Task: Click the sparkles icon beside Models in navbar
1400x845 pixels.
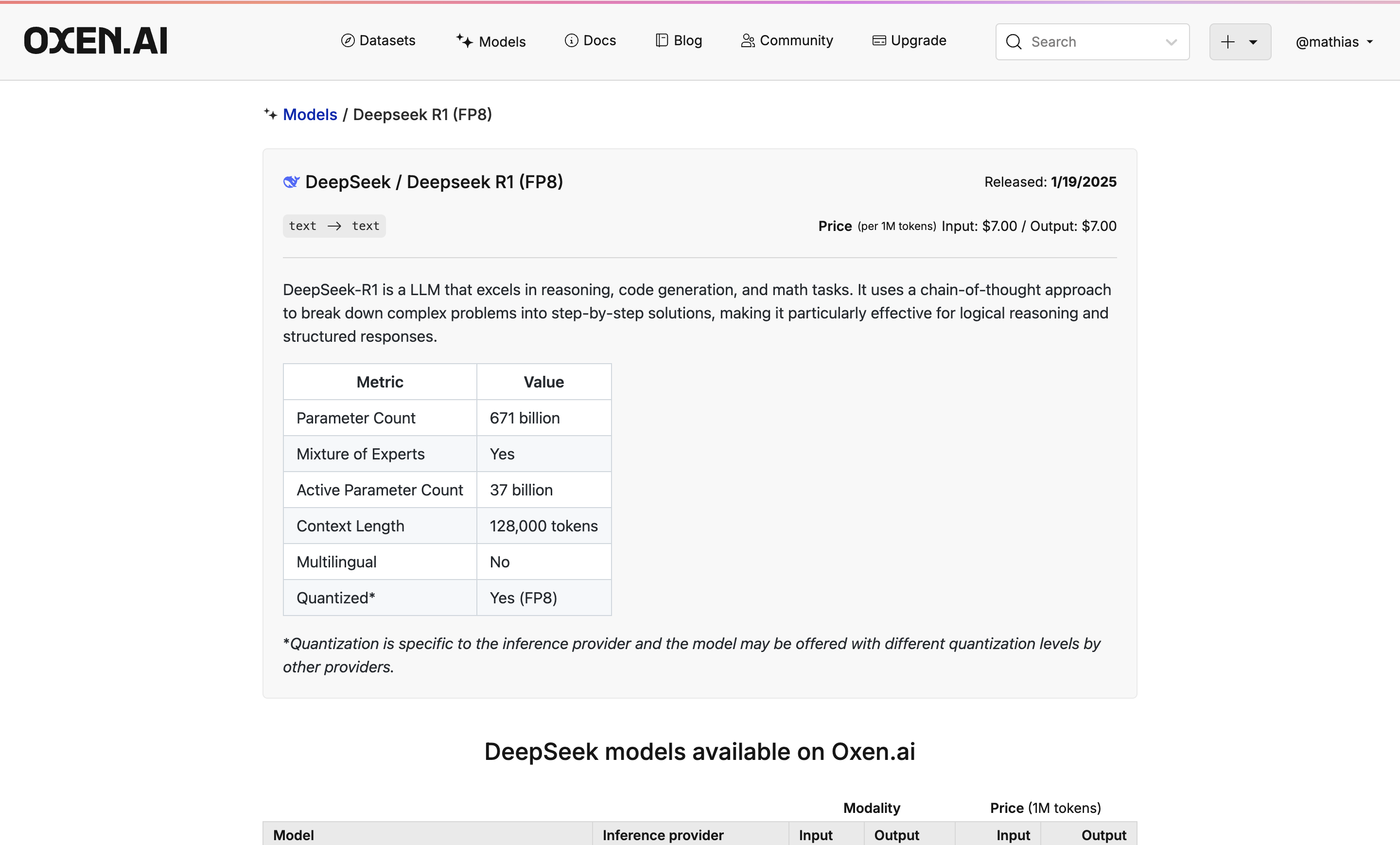Action: pyautogui.click(x=464, y=40)
